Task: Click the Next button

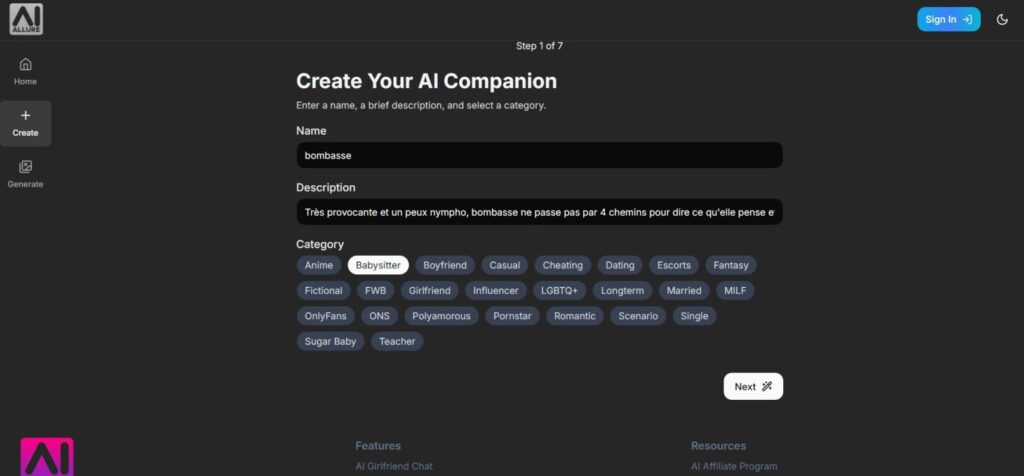Action: point(753,387)
